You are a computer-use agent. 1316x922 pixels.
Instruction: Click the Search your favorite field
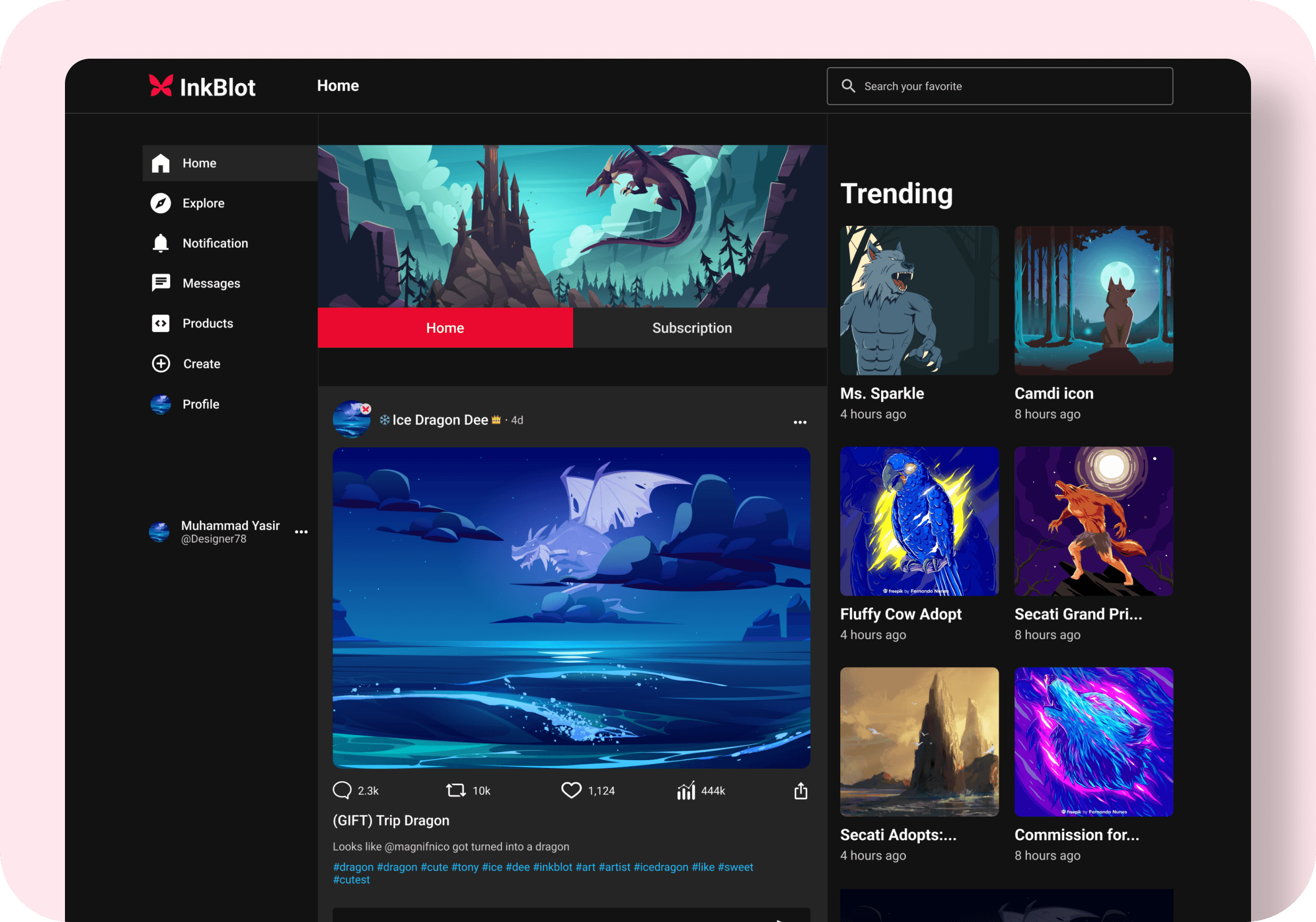pos(1000,86)
